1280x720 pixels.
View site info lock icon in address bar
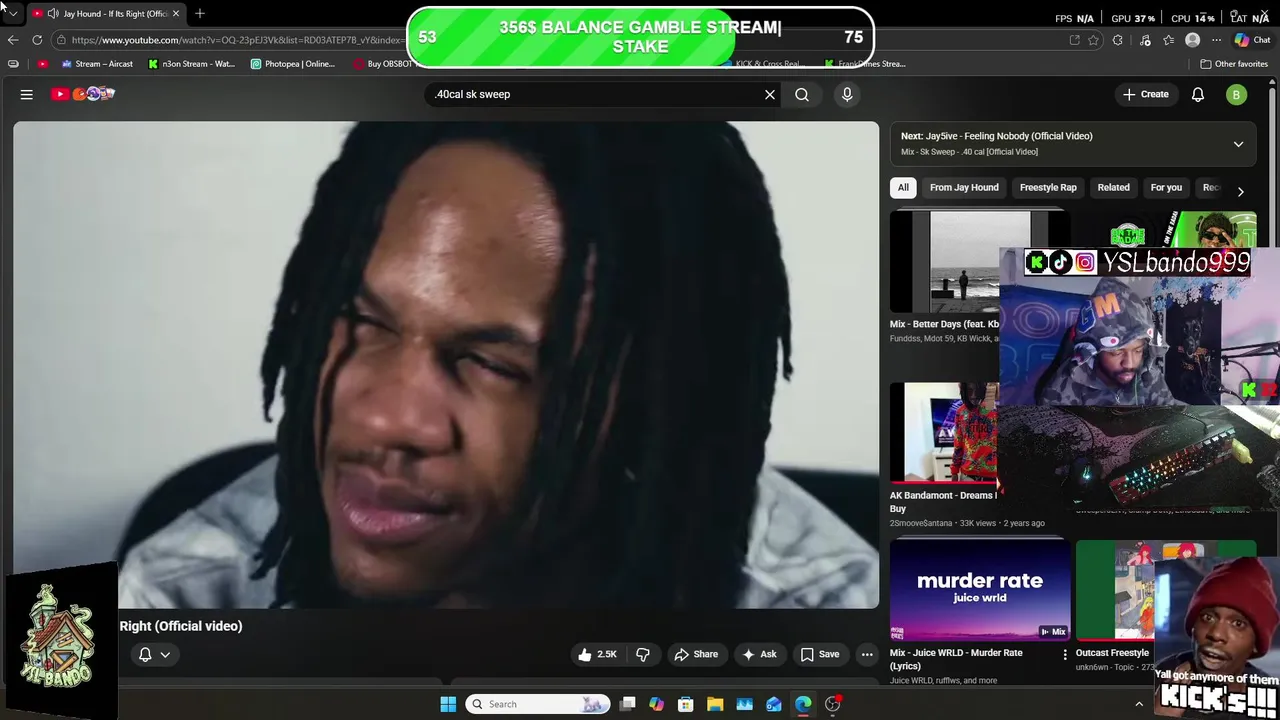[x=61, y=40]
